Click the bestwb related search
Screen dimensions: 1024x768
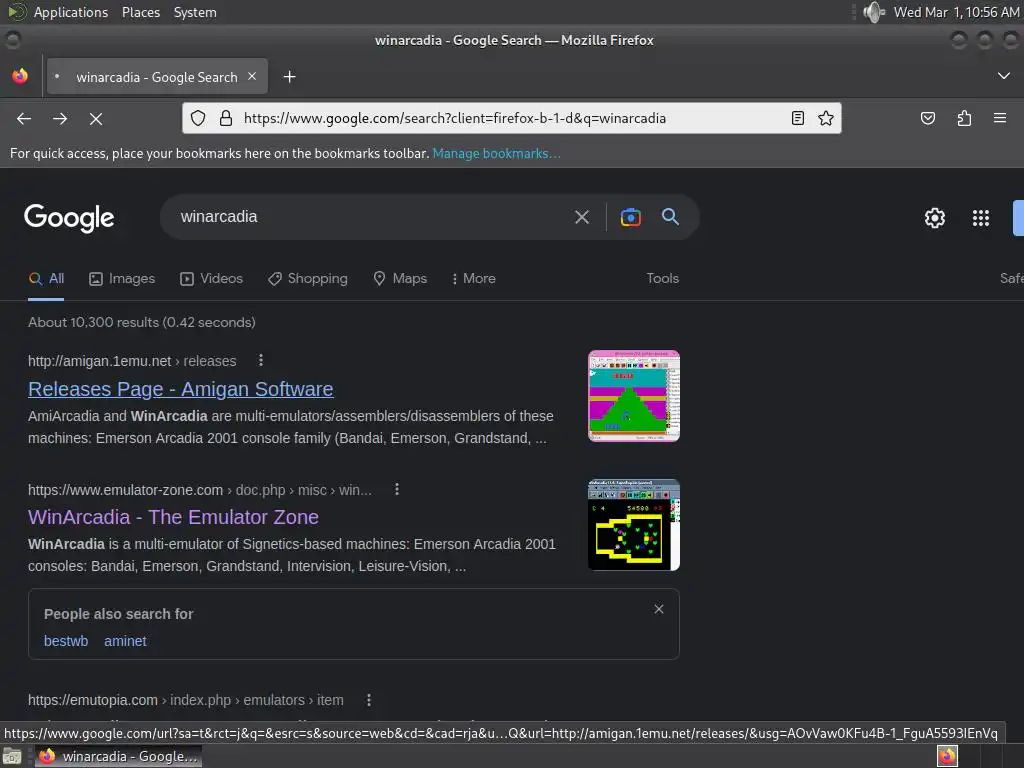[x=66, y=641]
